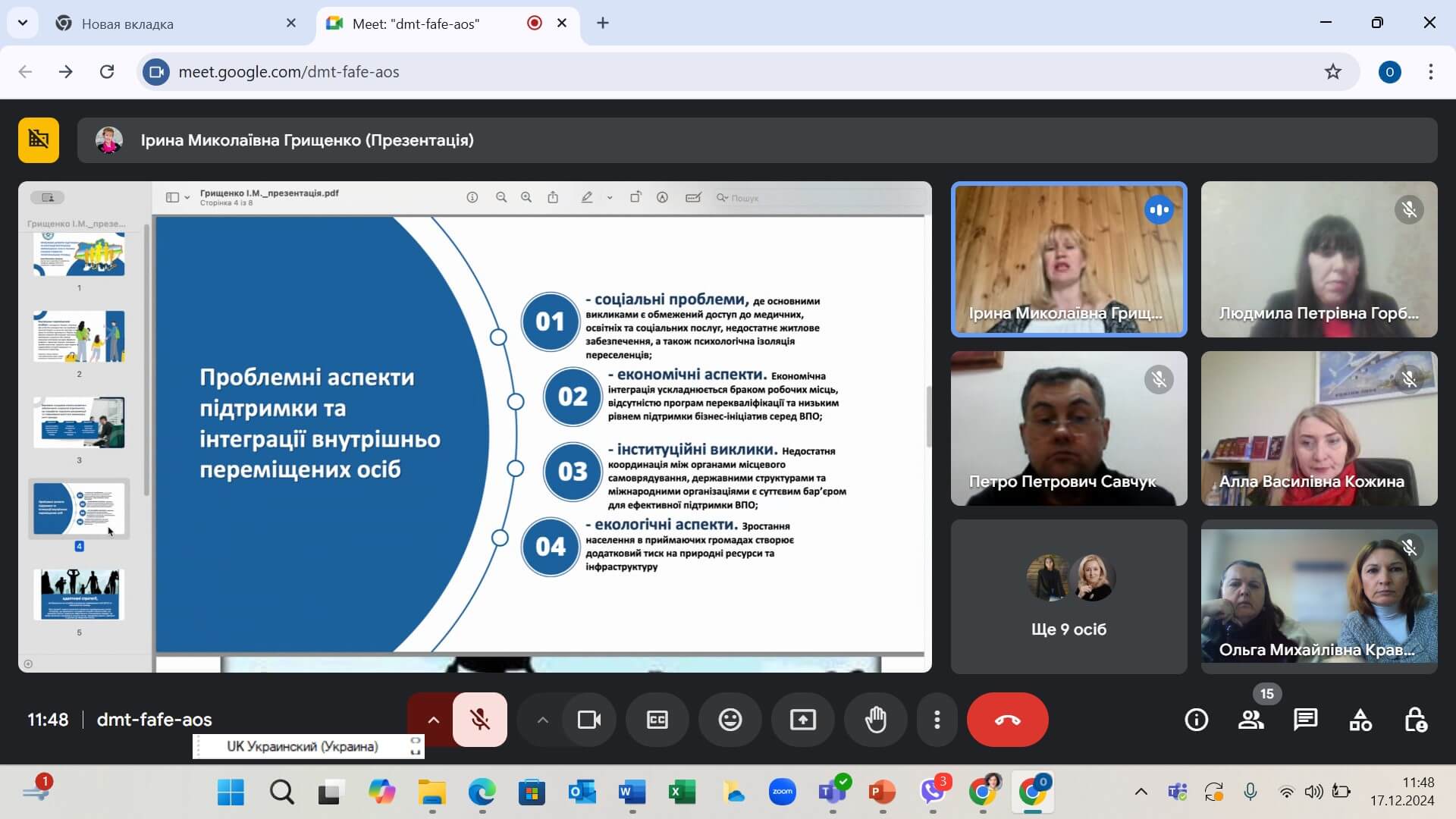The height and width of the screenshot is (819, 1456).
Task: Open Zoom from the Windows taskbar
Action: pos(782,792)
